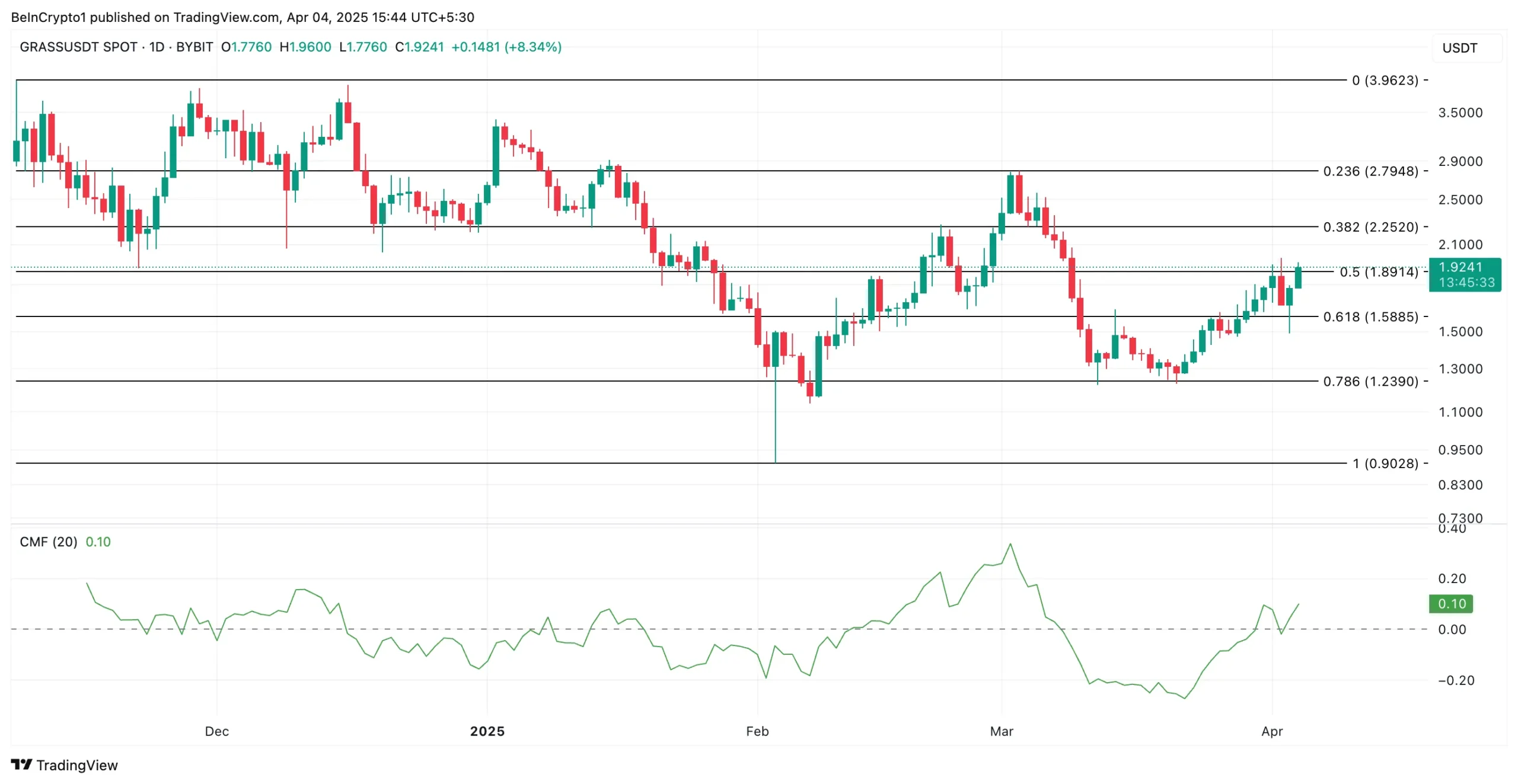This screenshot has width=1518, height=784.
Task: Click the 0.618 (1.5885) Fibonacci level label
Action: tap(1370, 316)
